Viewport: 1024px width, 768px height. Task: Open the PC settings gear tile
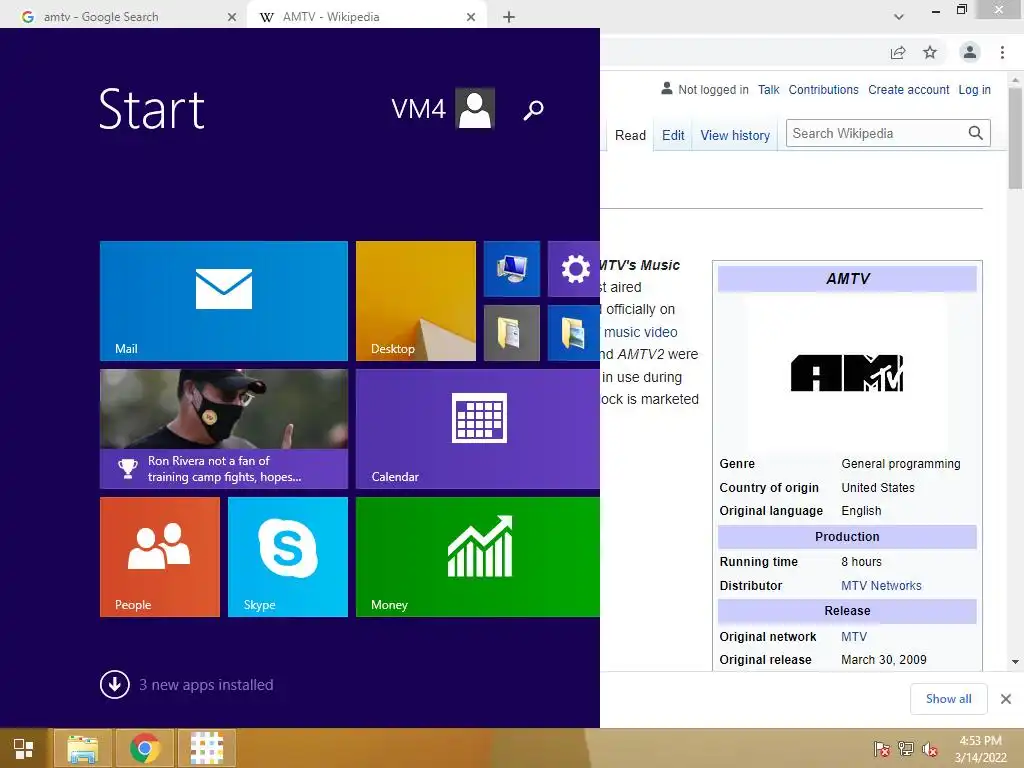pyautogui.click(x=574, y=268)
